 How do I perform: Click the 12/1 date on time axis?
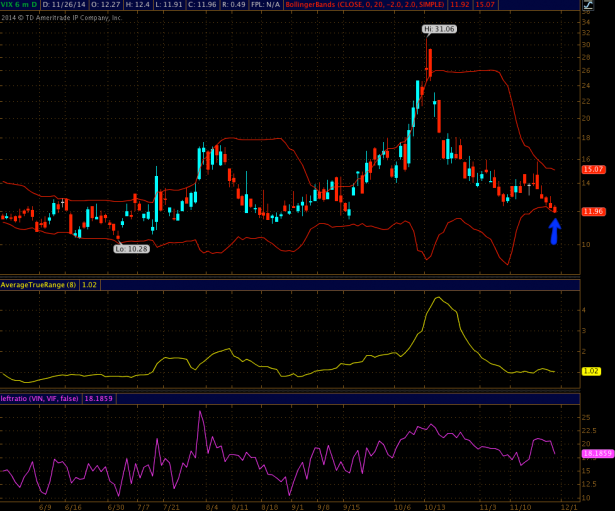pos(569,507)
